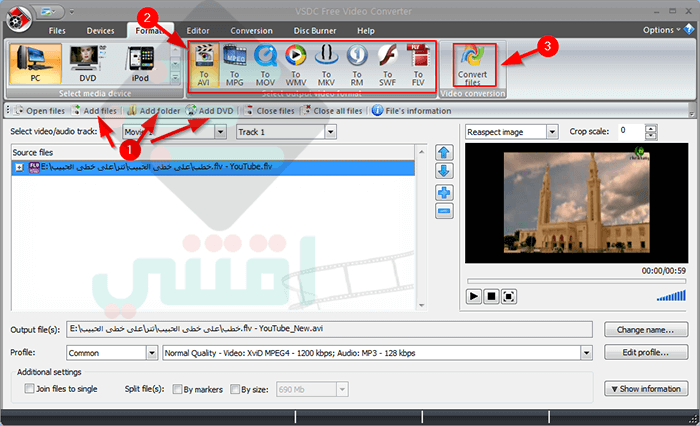Open the Editor ribbon tab
This screenshot has width=700, height=426.
tap(198, 31)
